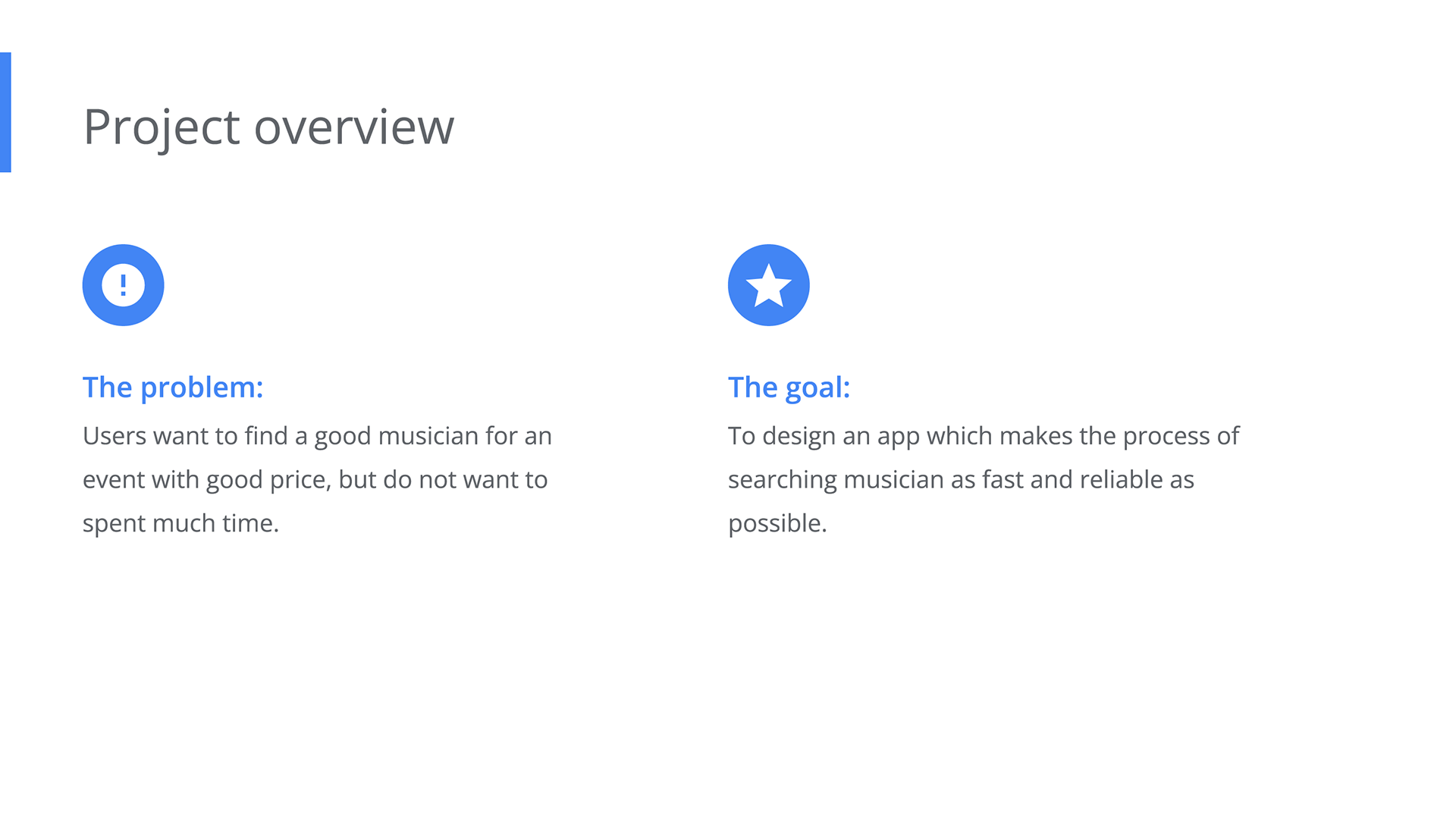Click the word "overview" in the title
The width and height of the screenshot is (1456, 819).
click(x=354, y=127)
